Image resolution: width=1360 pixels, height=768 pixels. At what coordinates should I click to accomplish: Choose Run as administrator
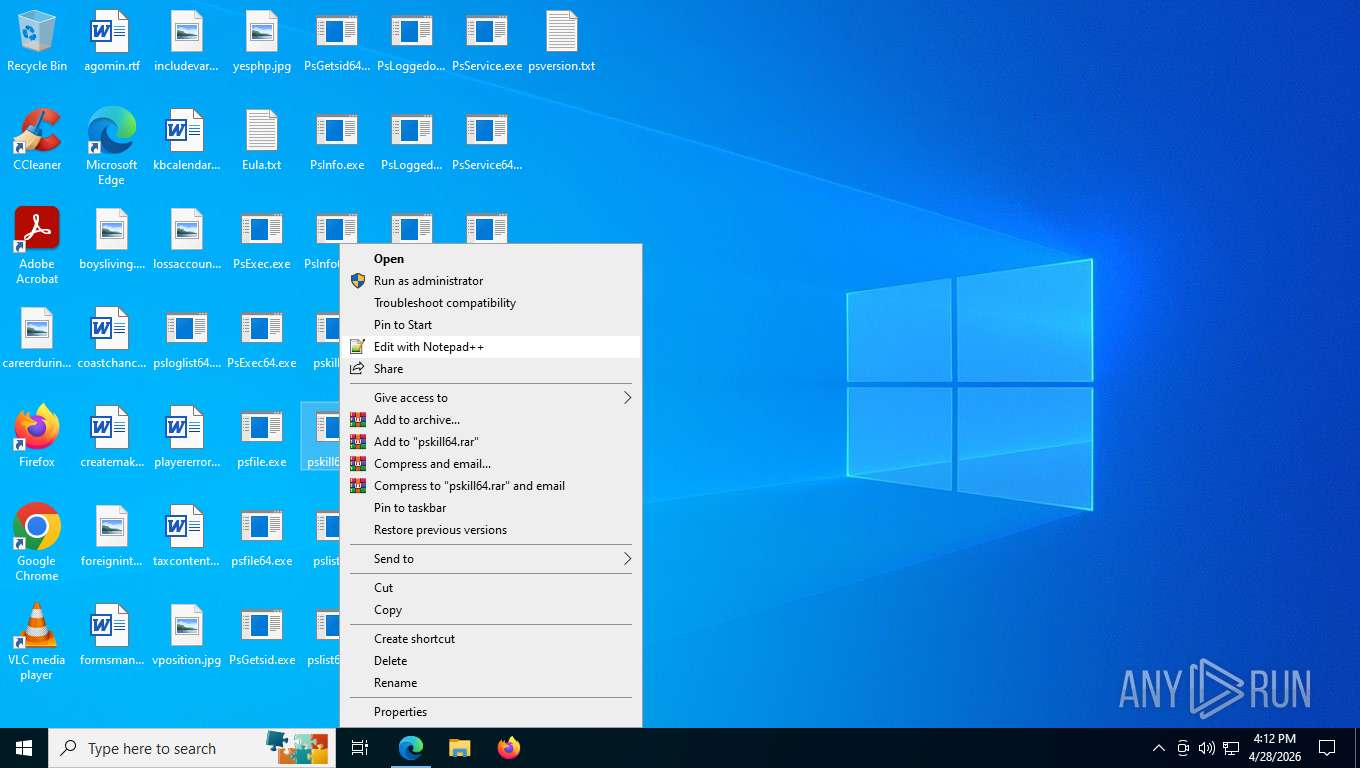[491, 281]
